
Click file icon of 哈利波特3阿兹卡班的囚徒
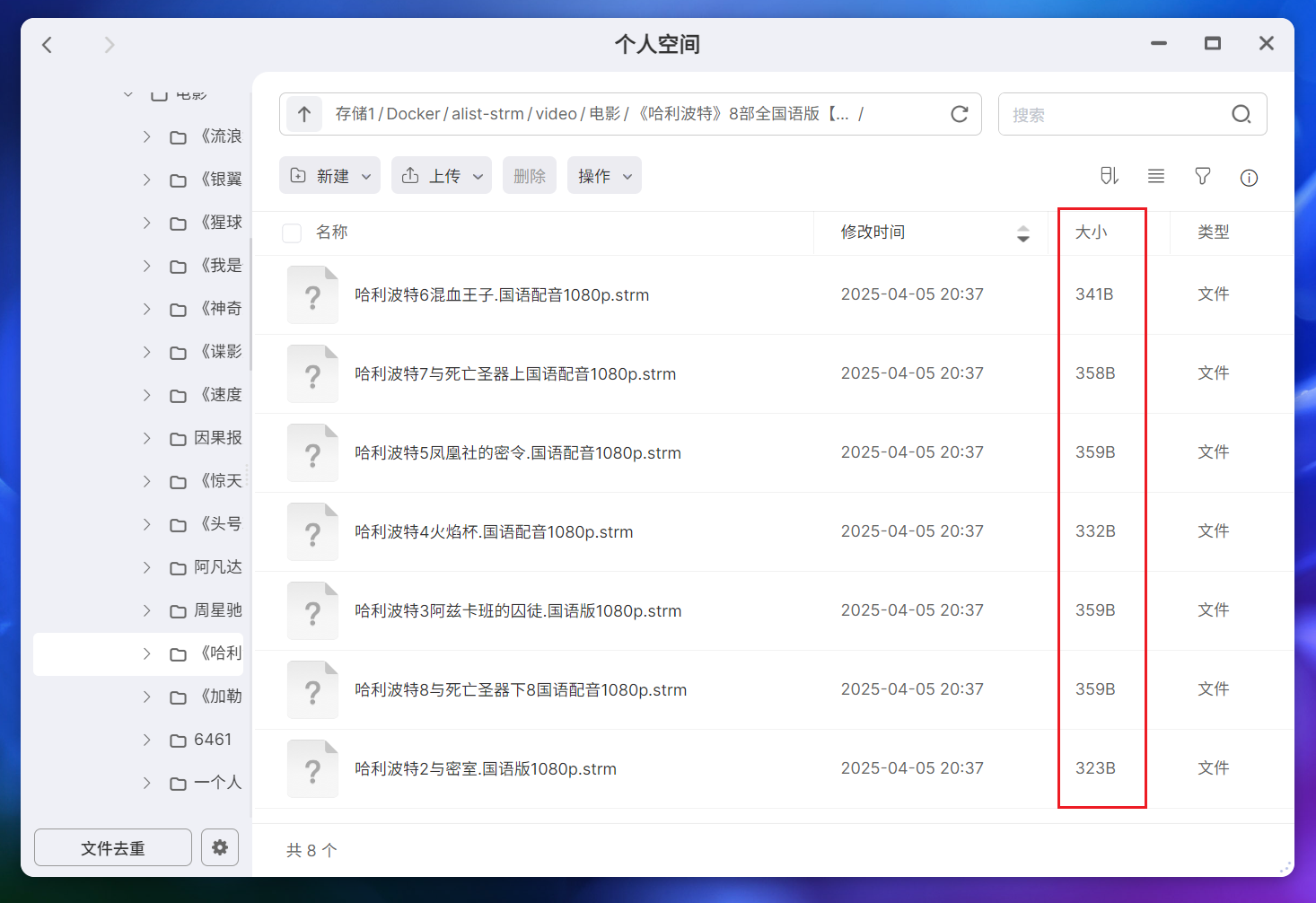tap(312, 611)
